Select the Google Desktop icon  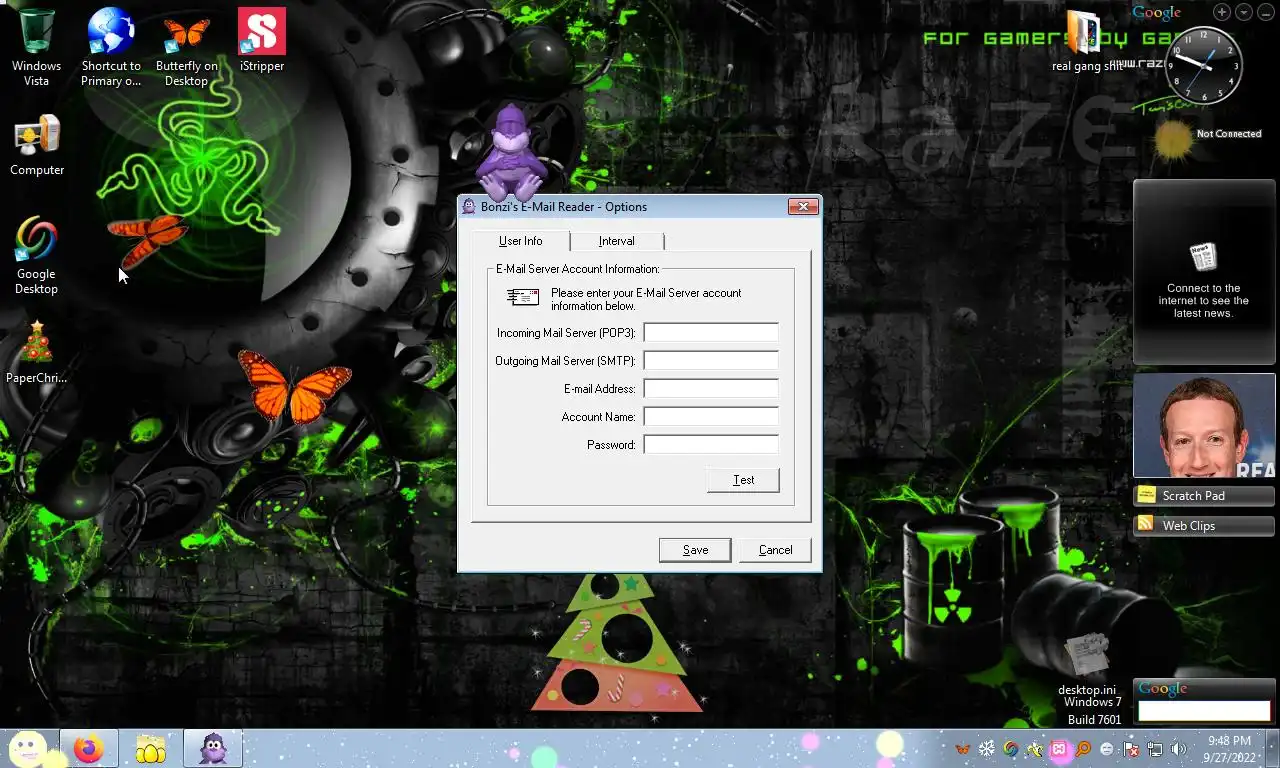pyautogui.click(x=36, y=255)
